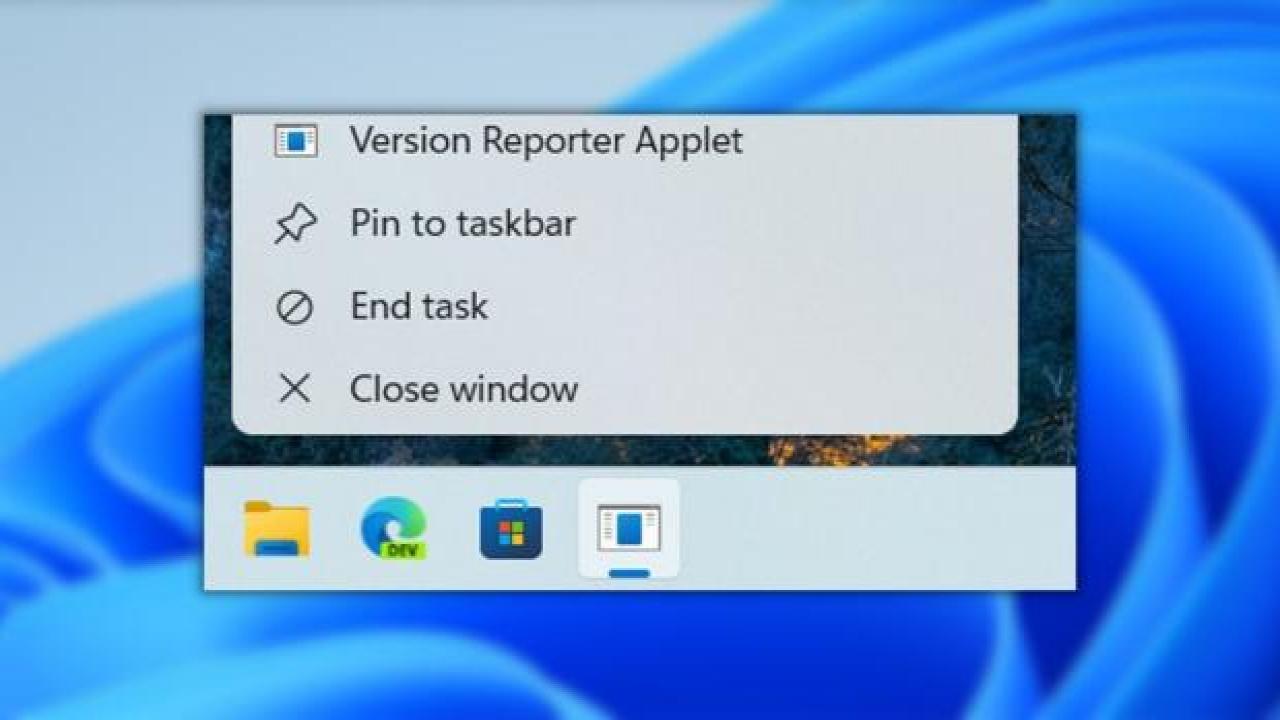Click empty taskbar space right of the applet
Image resolution: width=1280 pixels, height=720 pixels.
[x=870, y=530]
